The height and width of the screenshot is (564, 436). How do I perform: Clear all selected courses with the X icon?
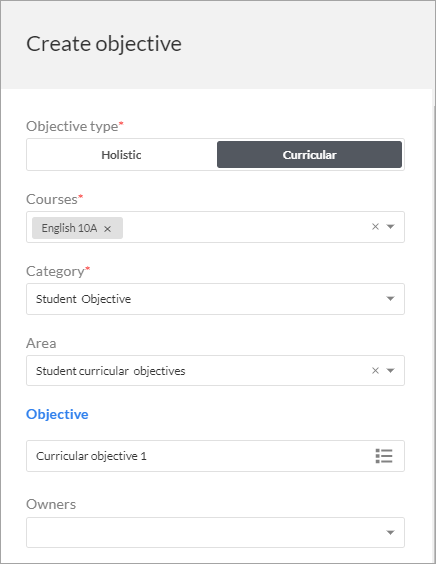(375, 227)
